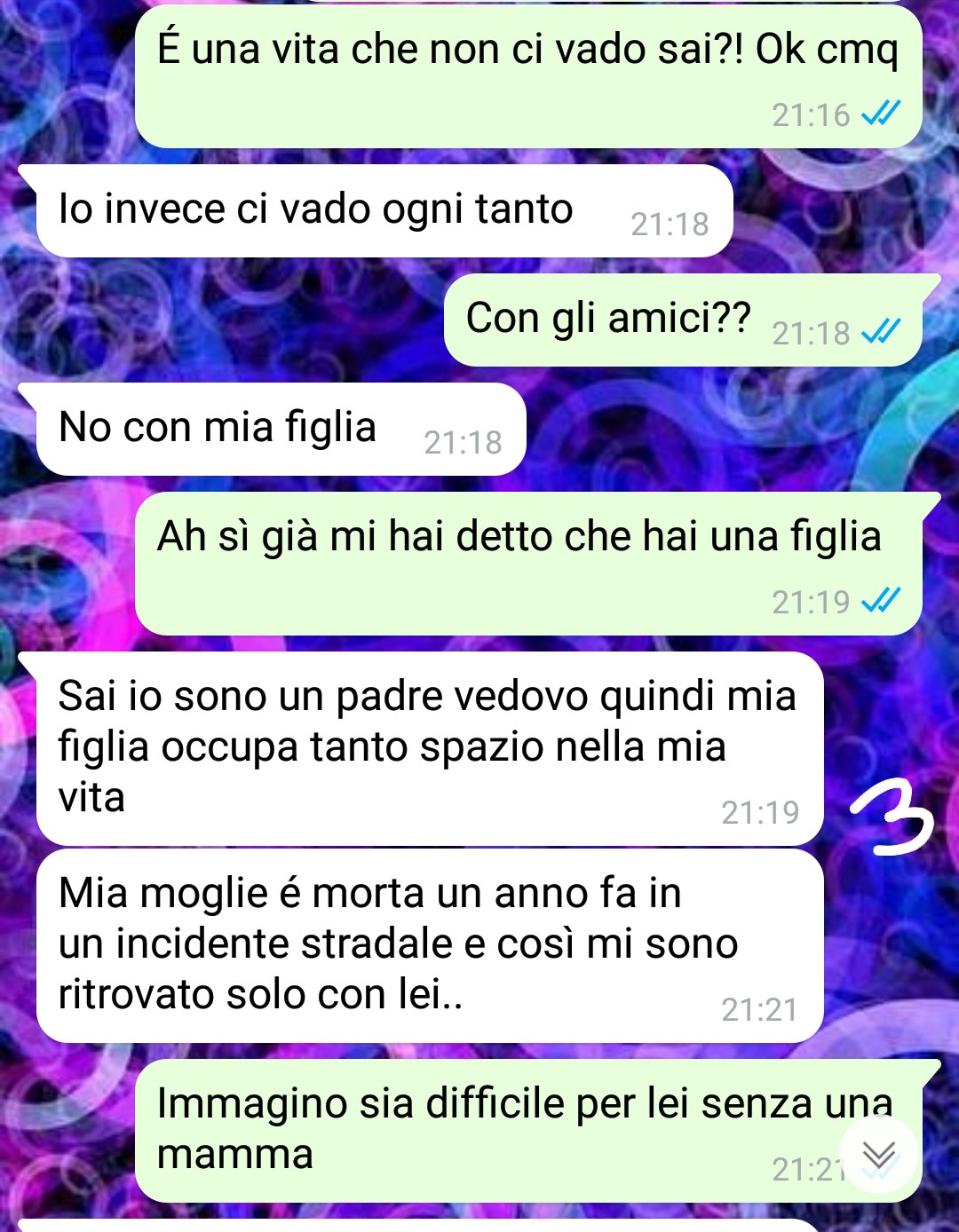Select message 'Immagino sia difficile per lei'

click(528, 1131)
